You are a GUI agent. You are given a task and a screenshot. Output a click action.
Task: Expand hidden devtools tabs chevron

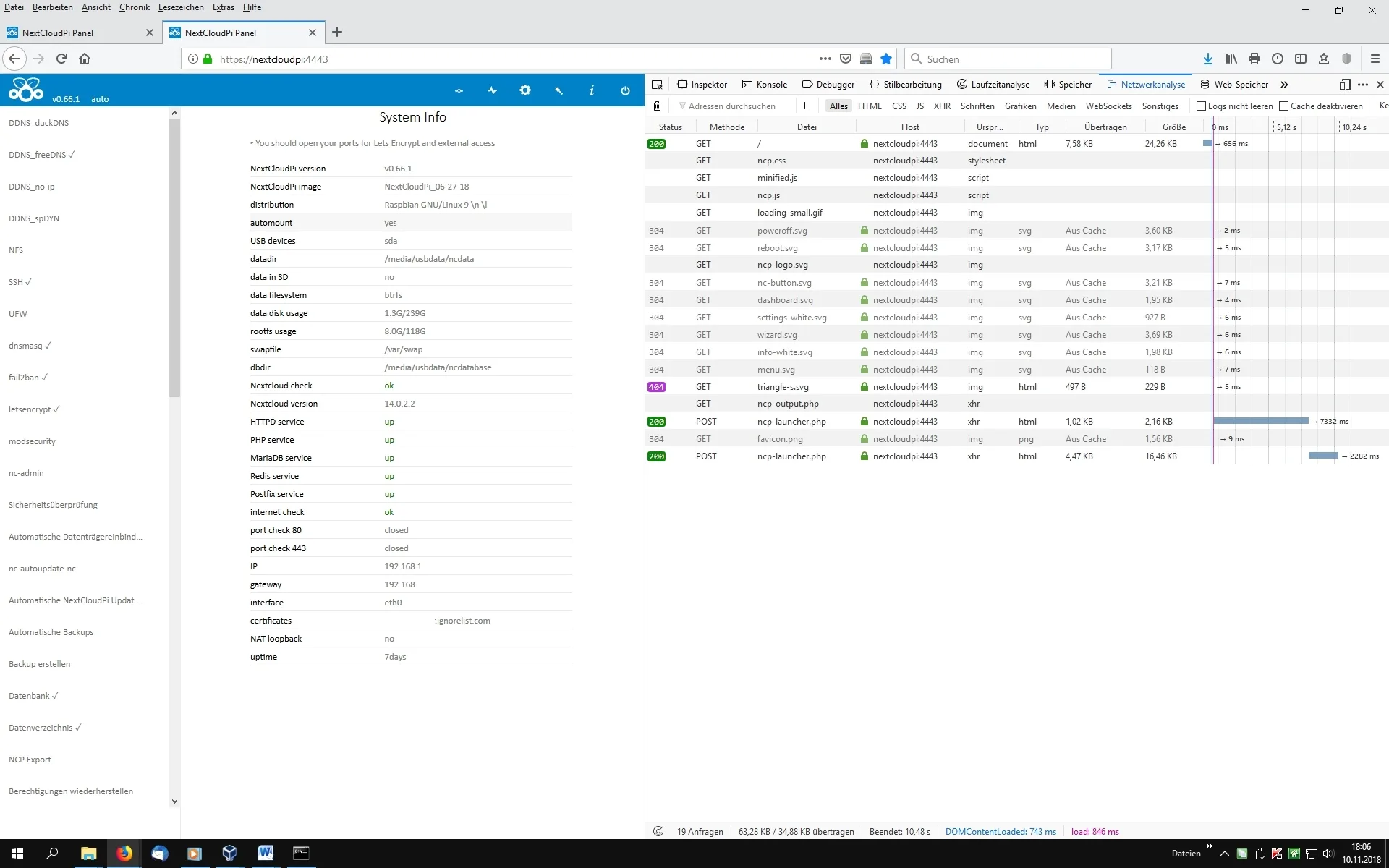1284,85
